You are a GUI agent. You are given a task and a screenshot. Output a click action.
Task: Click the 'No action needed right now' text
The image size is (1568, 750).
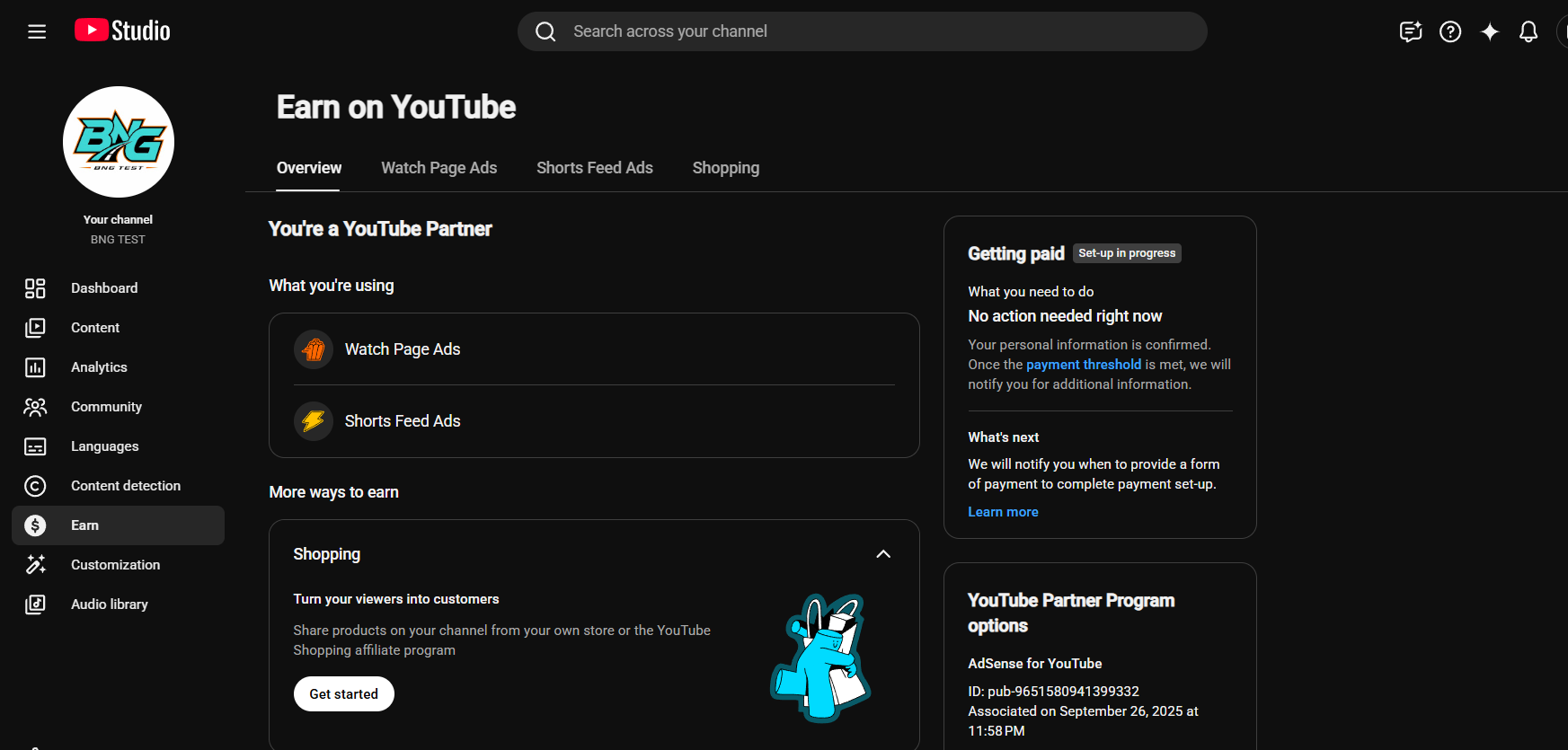tap(1065, 316)
